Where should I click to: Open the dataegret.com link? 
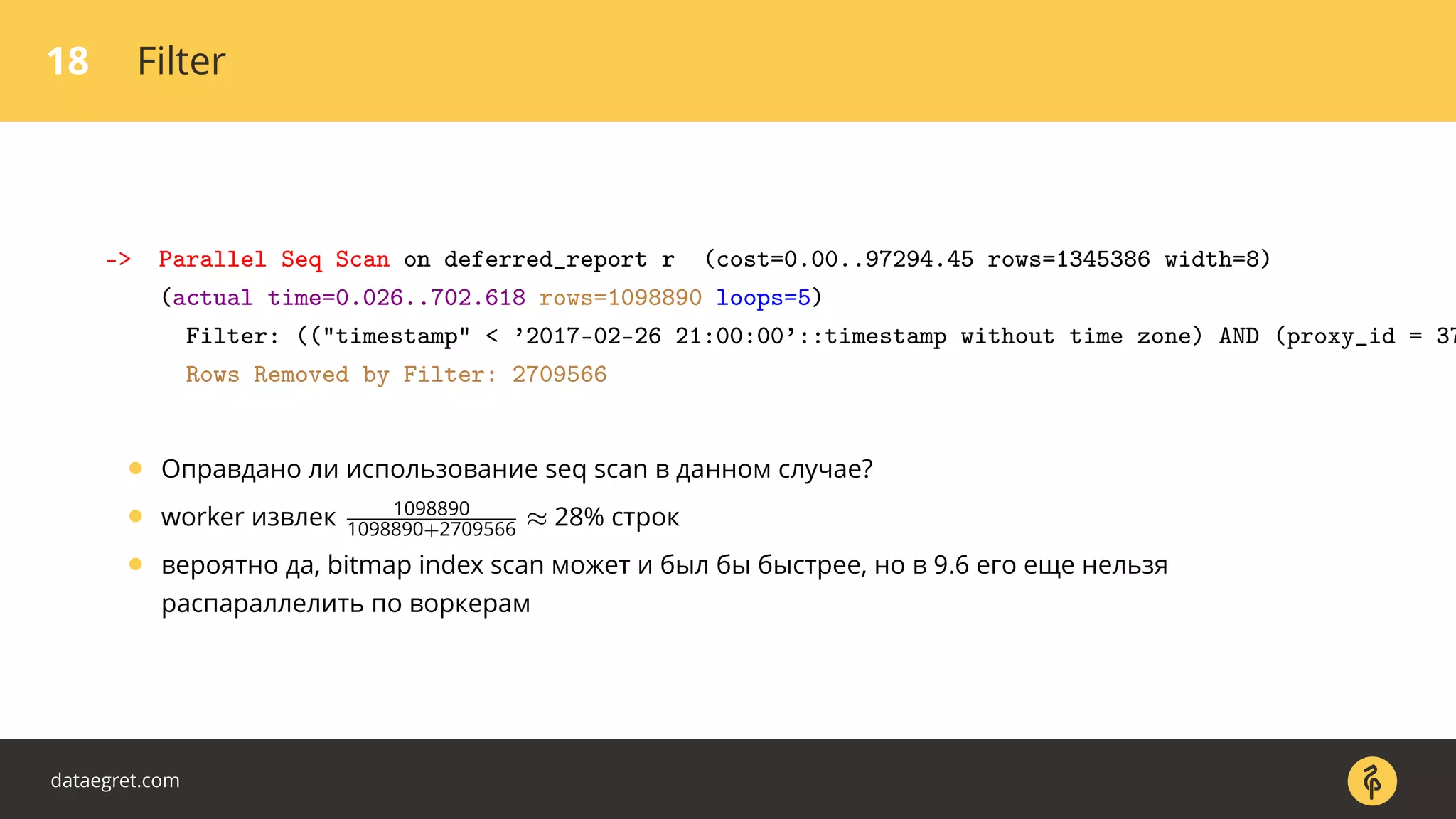pos(115,781)
